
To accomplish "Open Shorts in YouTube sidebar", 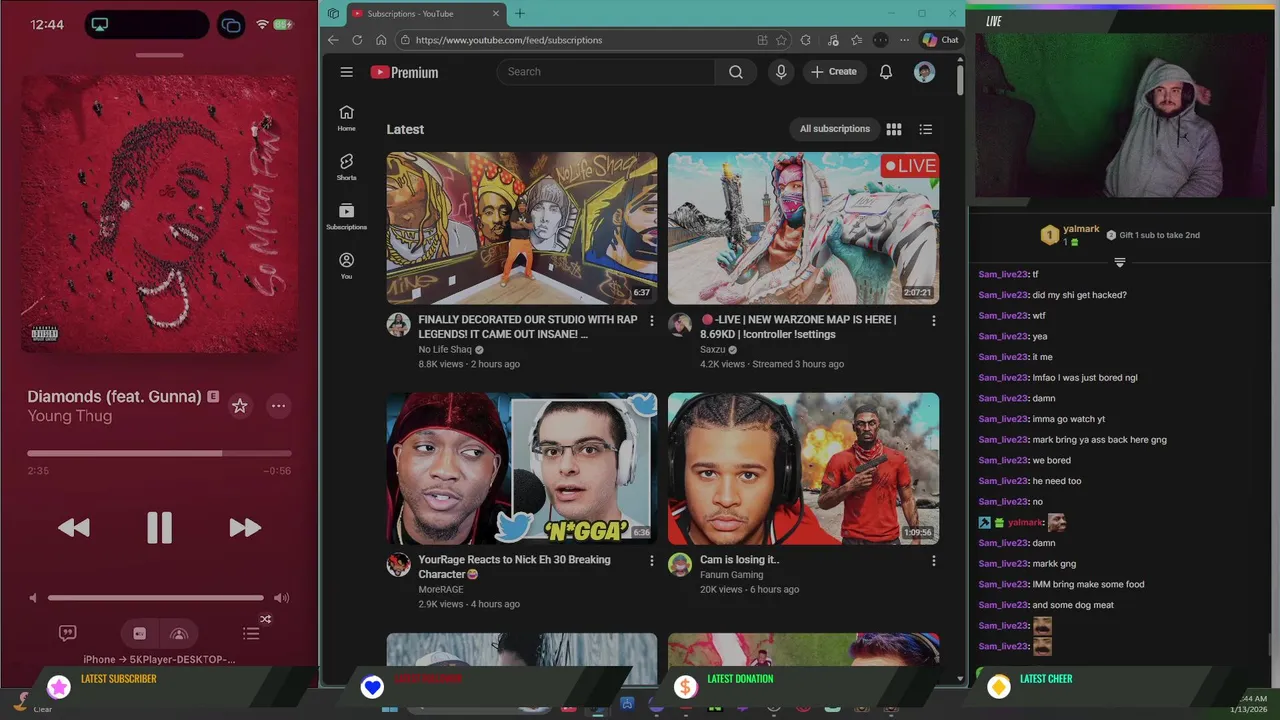I will coord(346,167).
